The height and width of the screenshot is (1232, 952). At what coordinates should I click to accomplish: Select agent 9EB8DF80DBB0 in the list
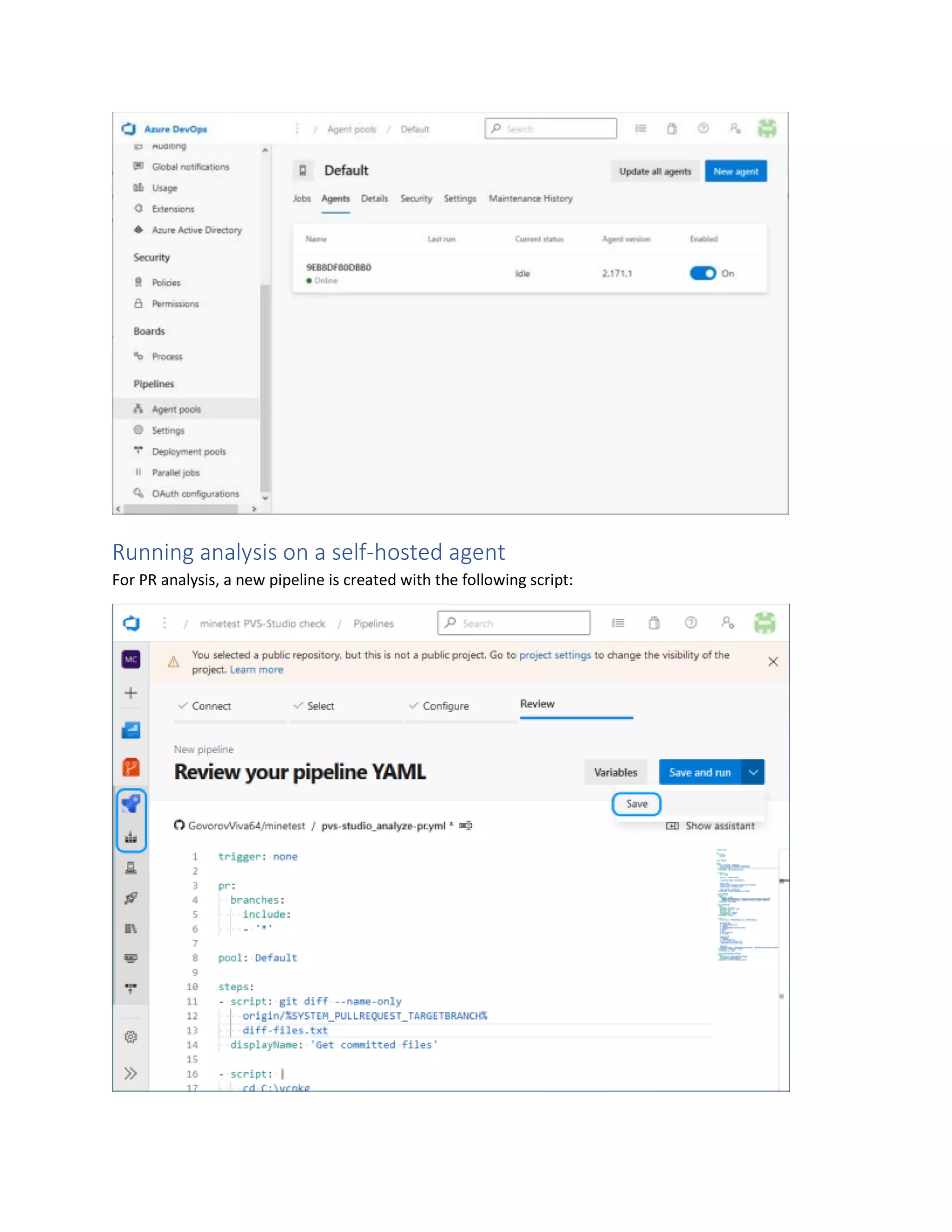[338, 267]
